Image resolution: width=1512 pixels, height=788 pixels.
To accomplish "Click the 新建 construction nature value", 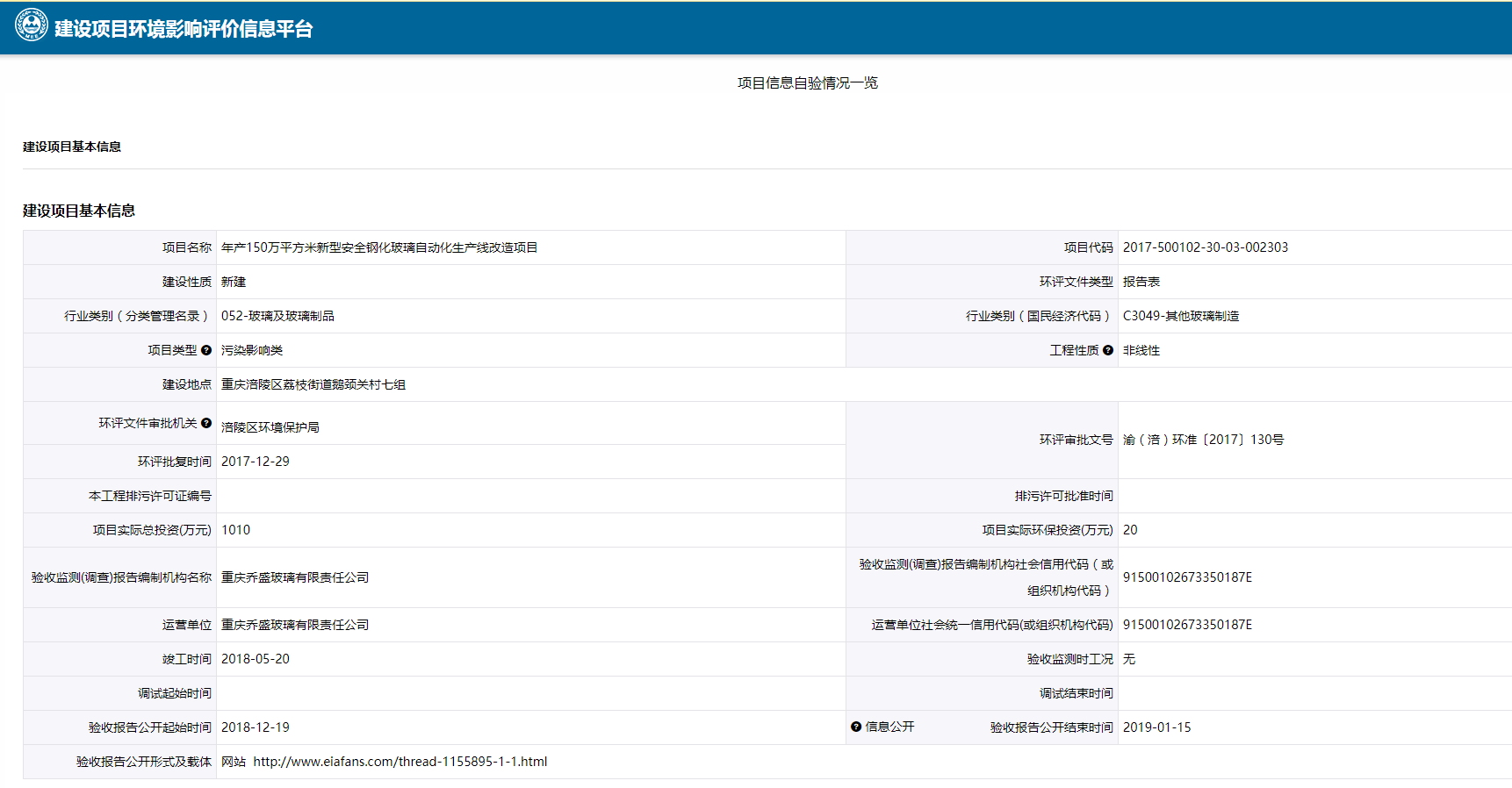I will coord(234,282).
